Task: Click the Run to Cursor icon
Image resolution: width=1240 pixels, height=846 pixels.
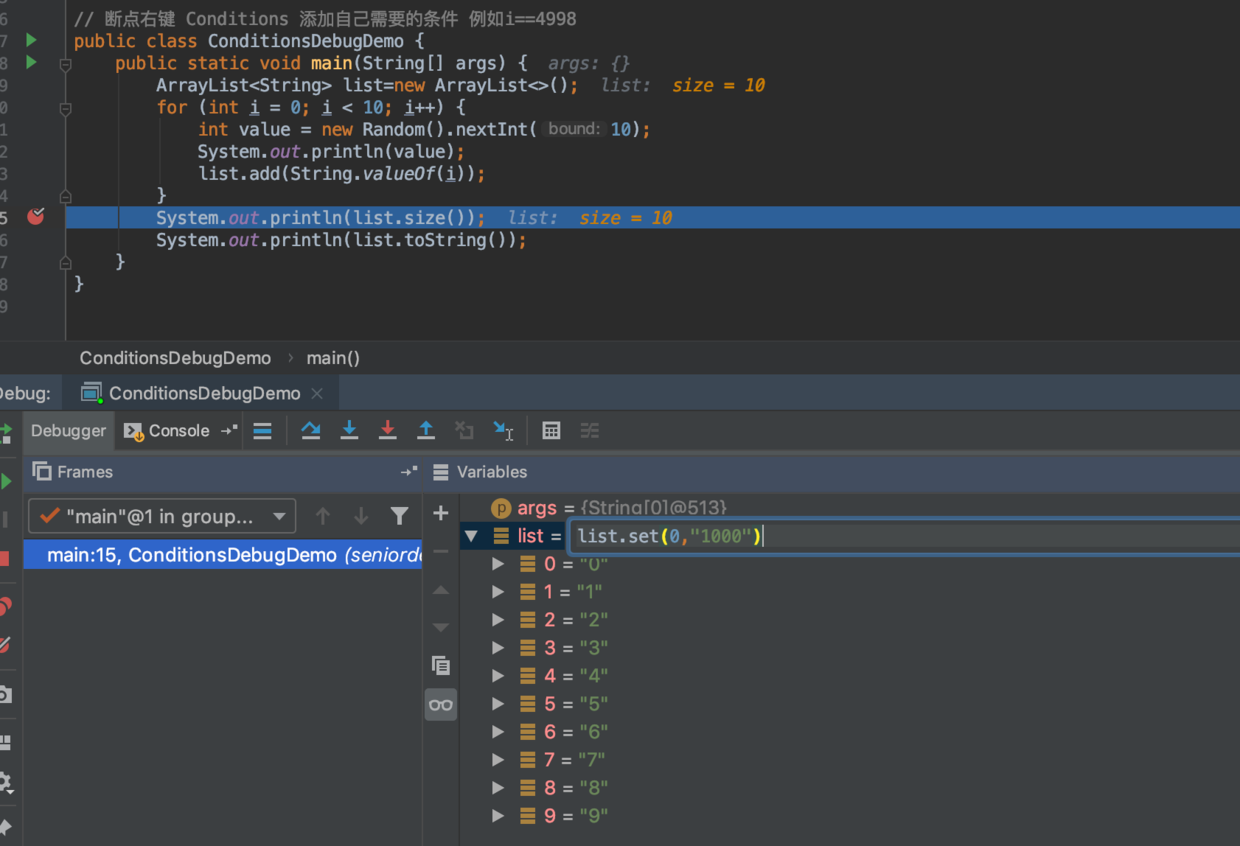Action: 503,430
